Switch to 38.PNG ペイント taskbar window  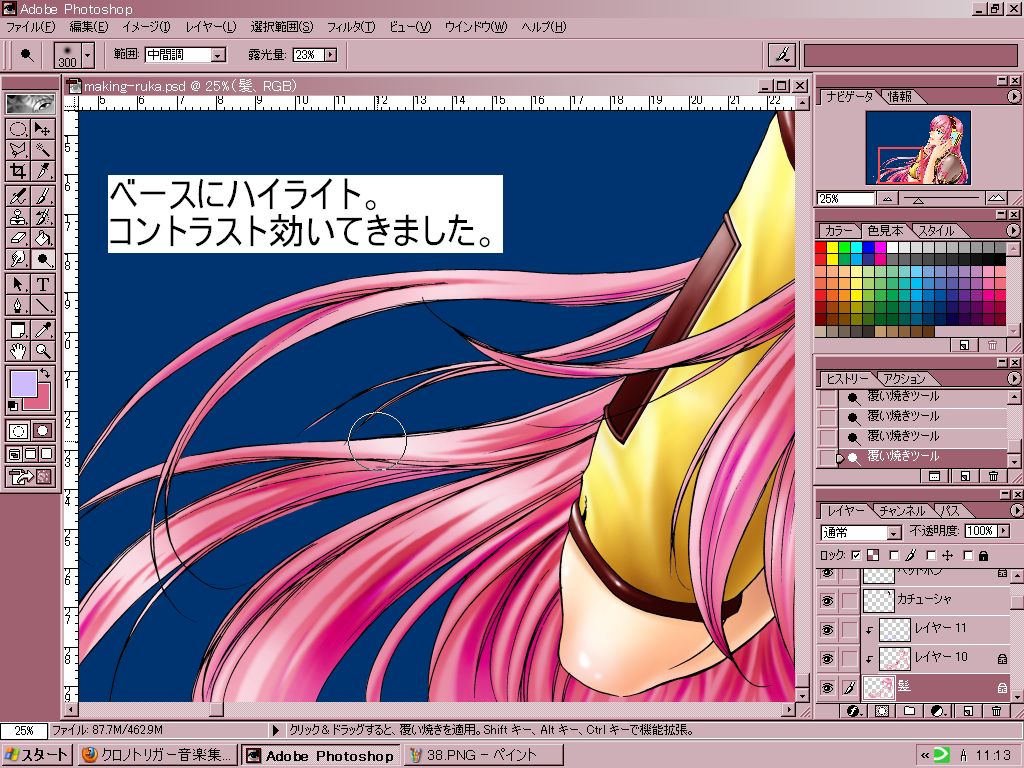point(472,755)
